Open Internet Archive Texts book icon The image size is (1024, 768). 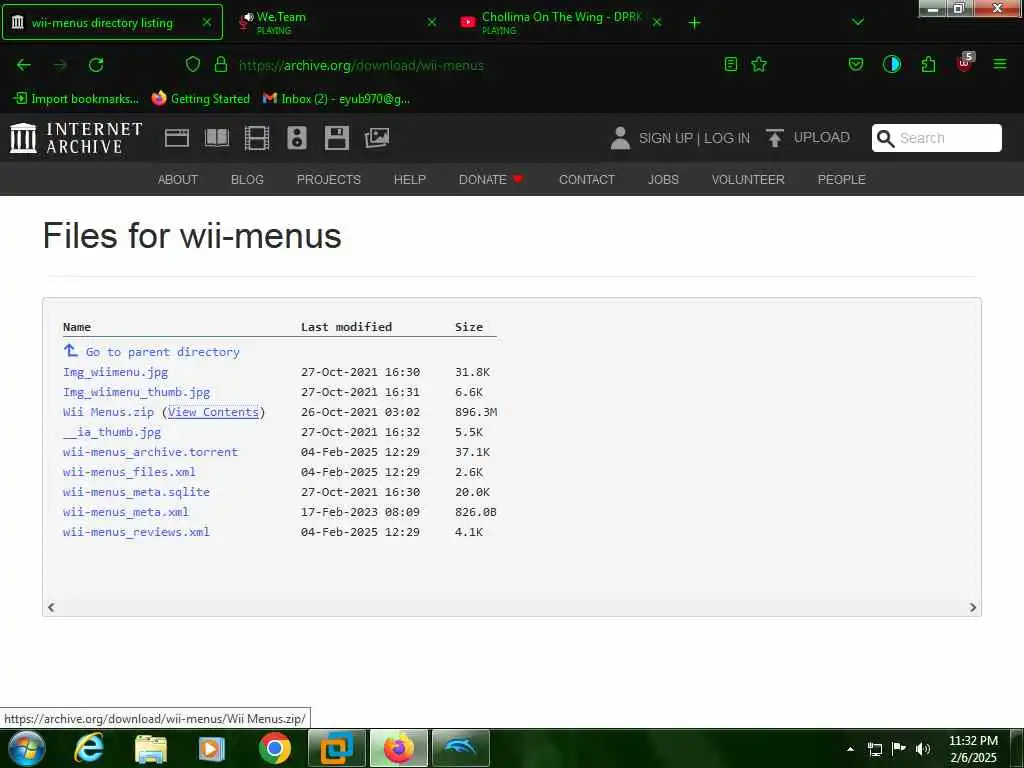pyautogui.click(x=217, y=138)
